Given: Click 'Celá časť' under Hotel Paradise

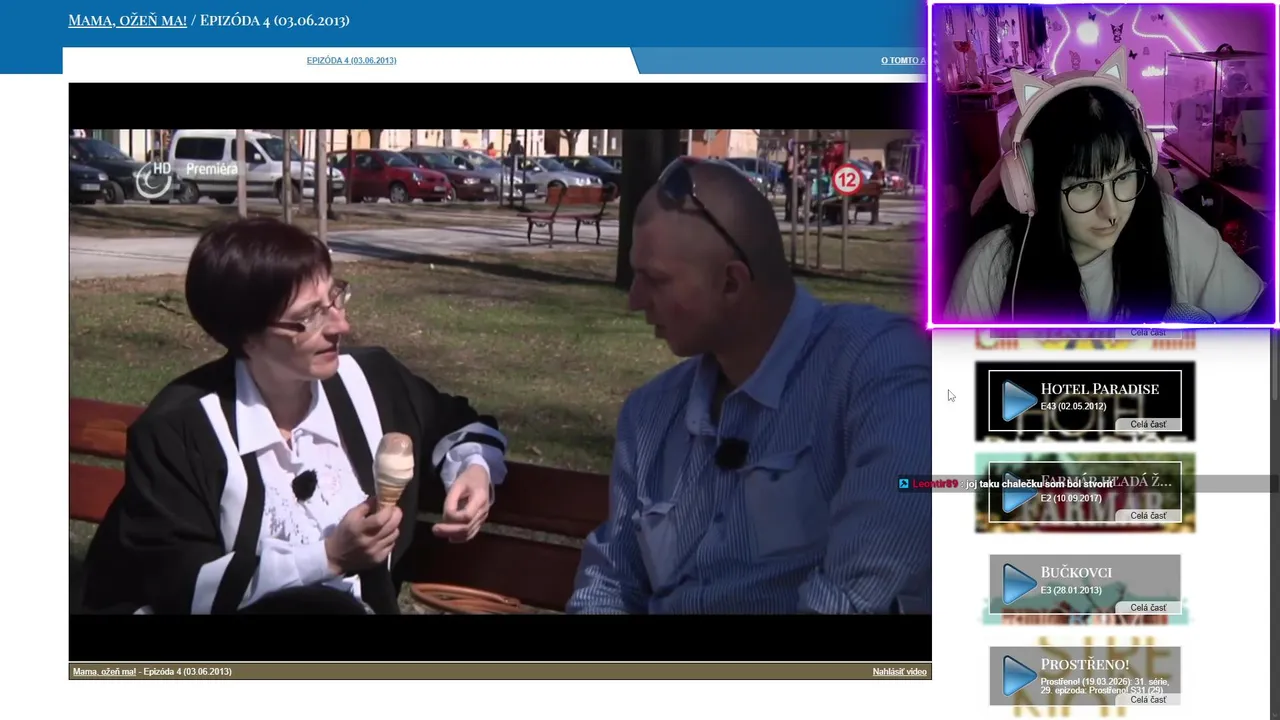Looking at the screenshot, I should 1148,424.
